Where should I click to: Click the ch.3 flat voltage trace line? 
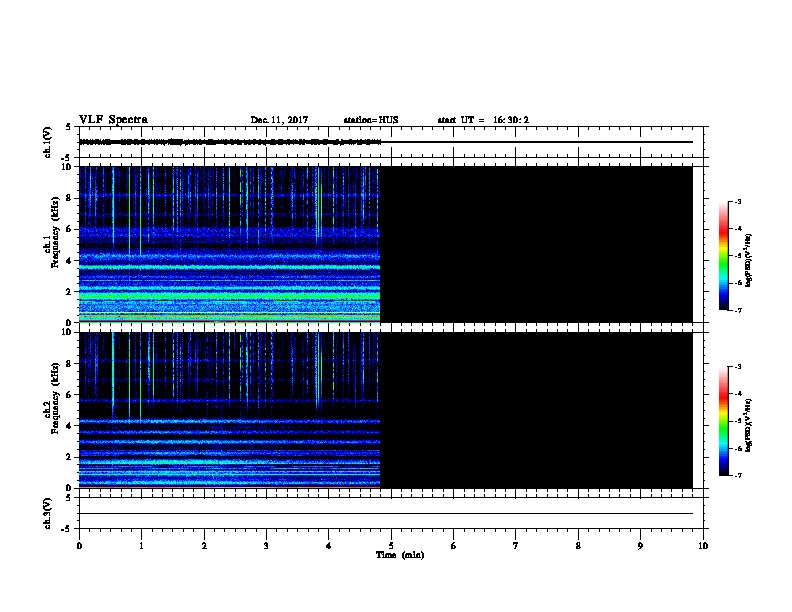pos(386,514)
